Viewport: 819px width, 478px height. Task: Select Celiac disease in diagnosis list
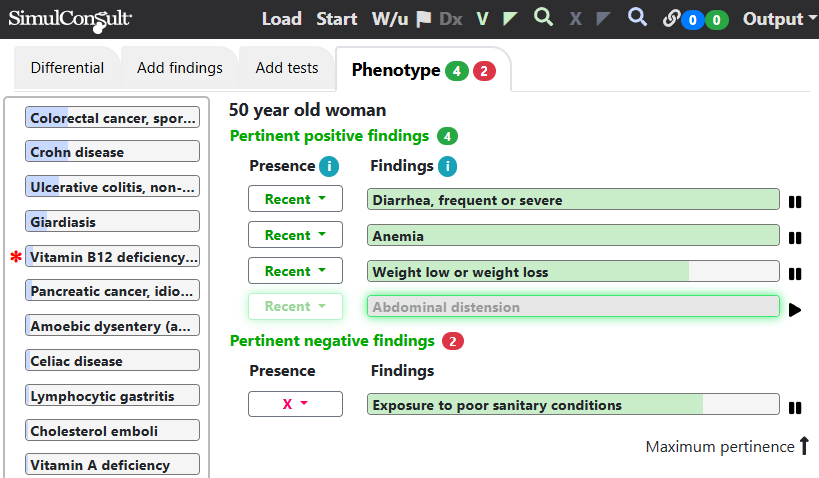click(113, 361)
